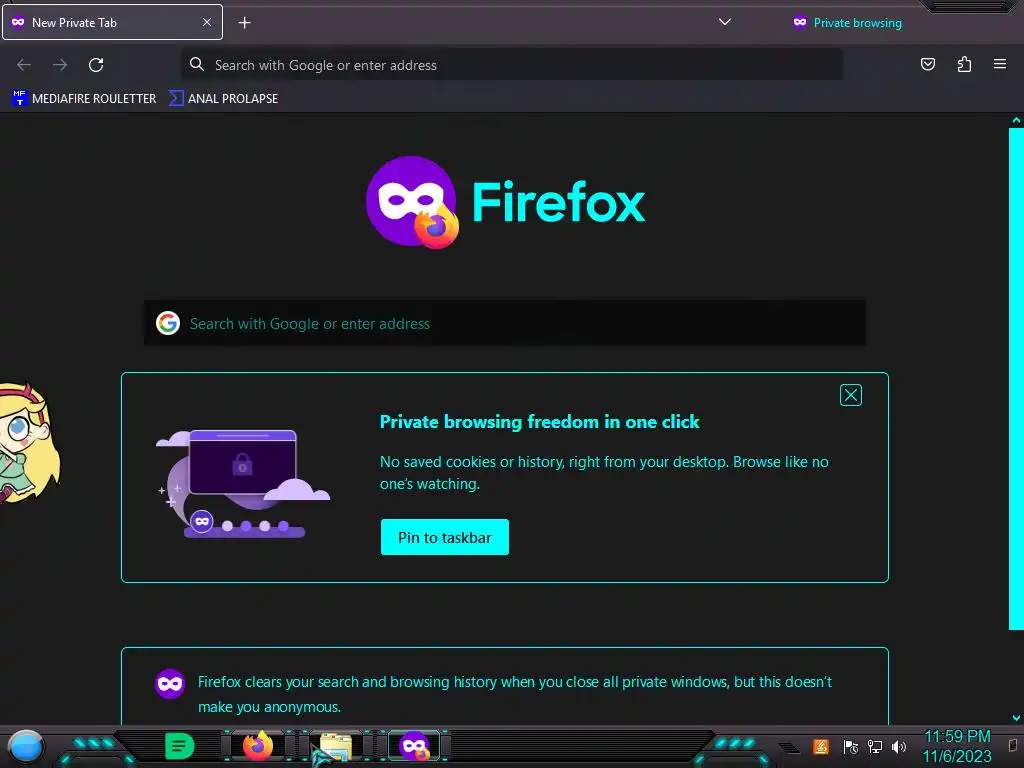Viewport: 1024px width, 768px height.
Task: Focus the top address bar field
Action: coord(511,65)
